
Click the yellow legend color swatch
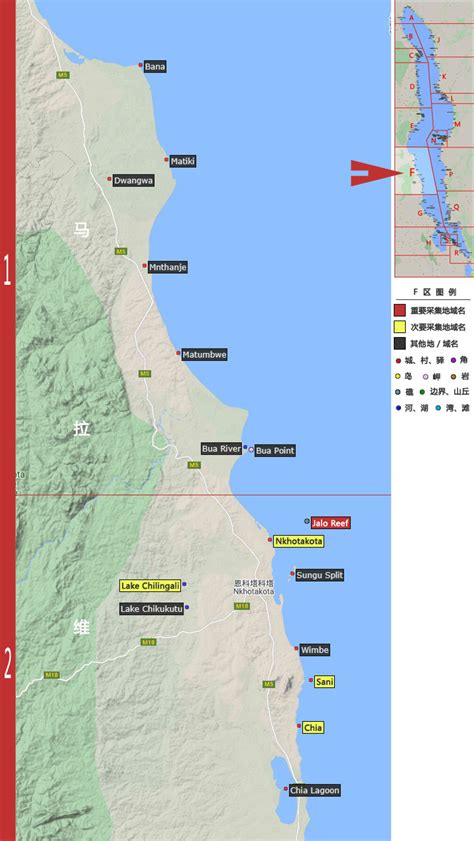click(400, 326)
